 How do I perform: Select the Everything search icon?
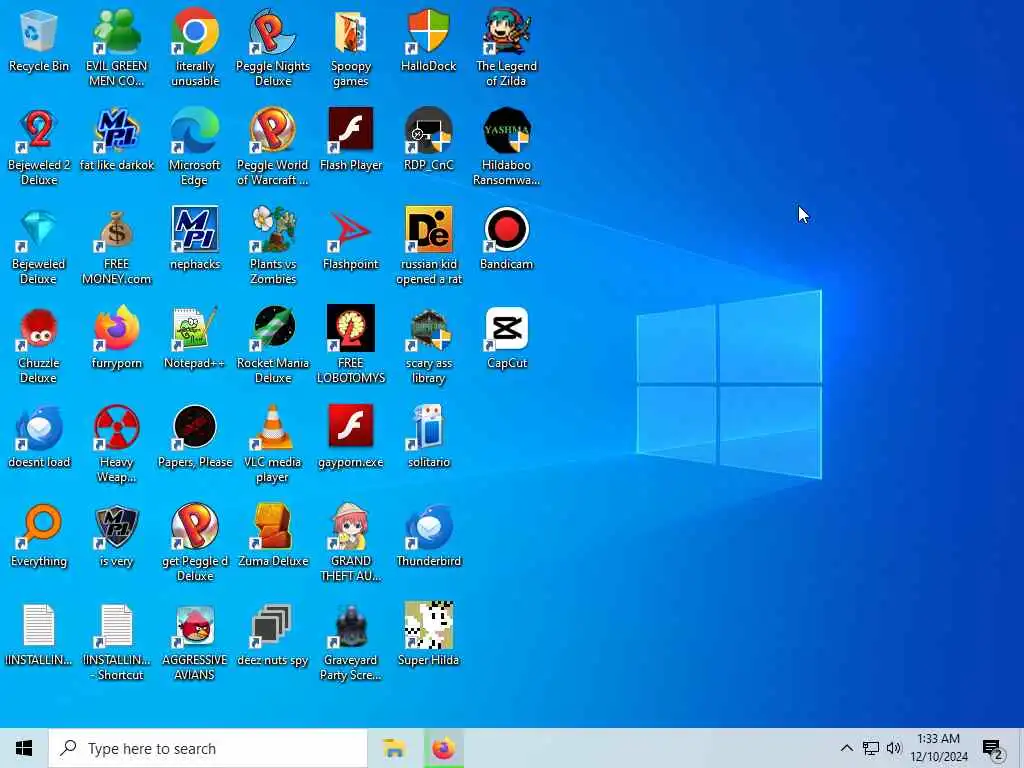tap(39, 536)
